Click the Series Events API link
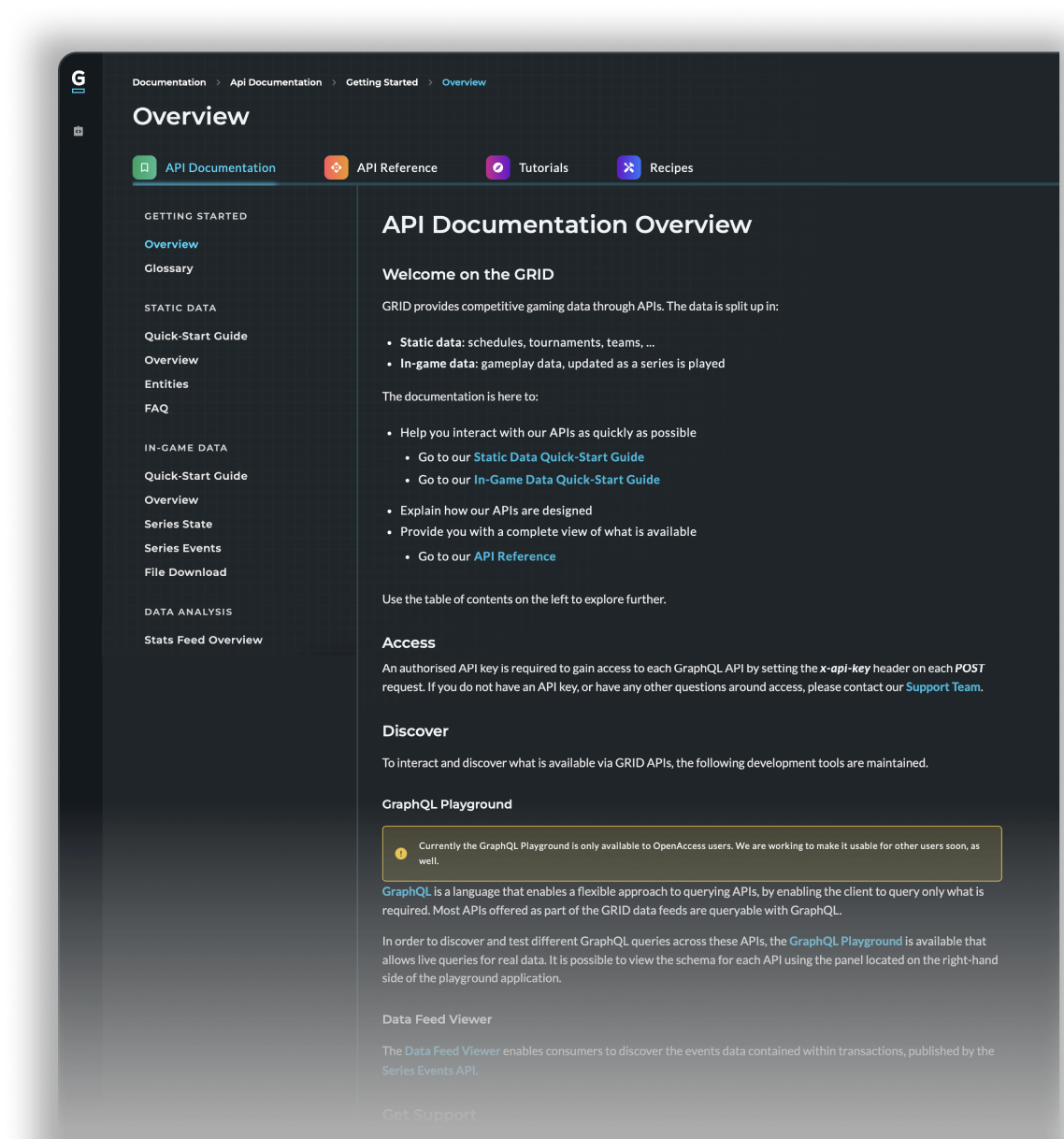The image size is (1064, 1139). pos(428,1070)
